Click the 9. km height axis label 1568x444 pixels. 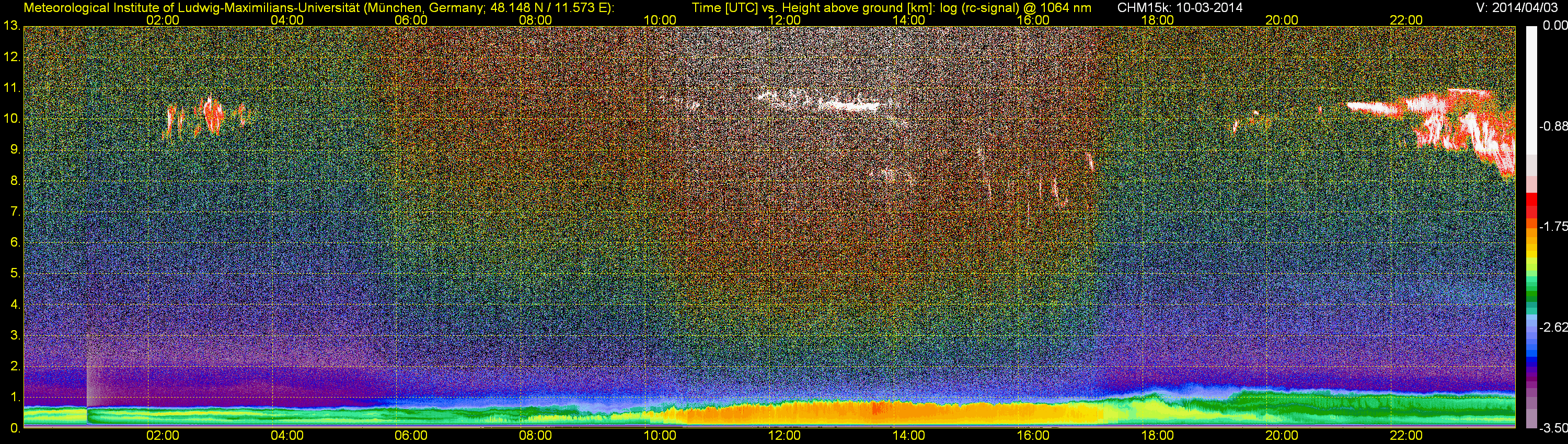coord(15,149)
